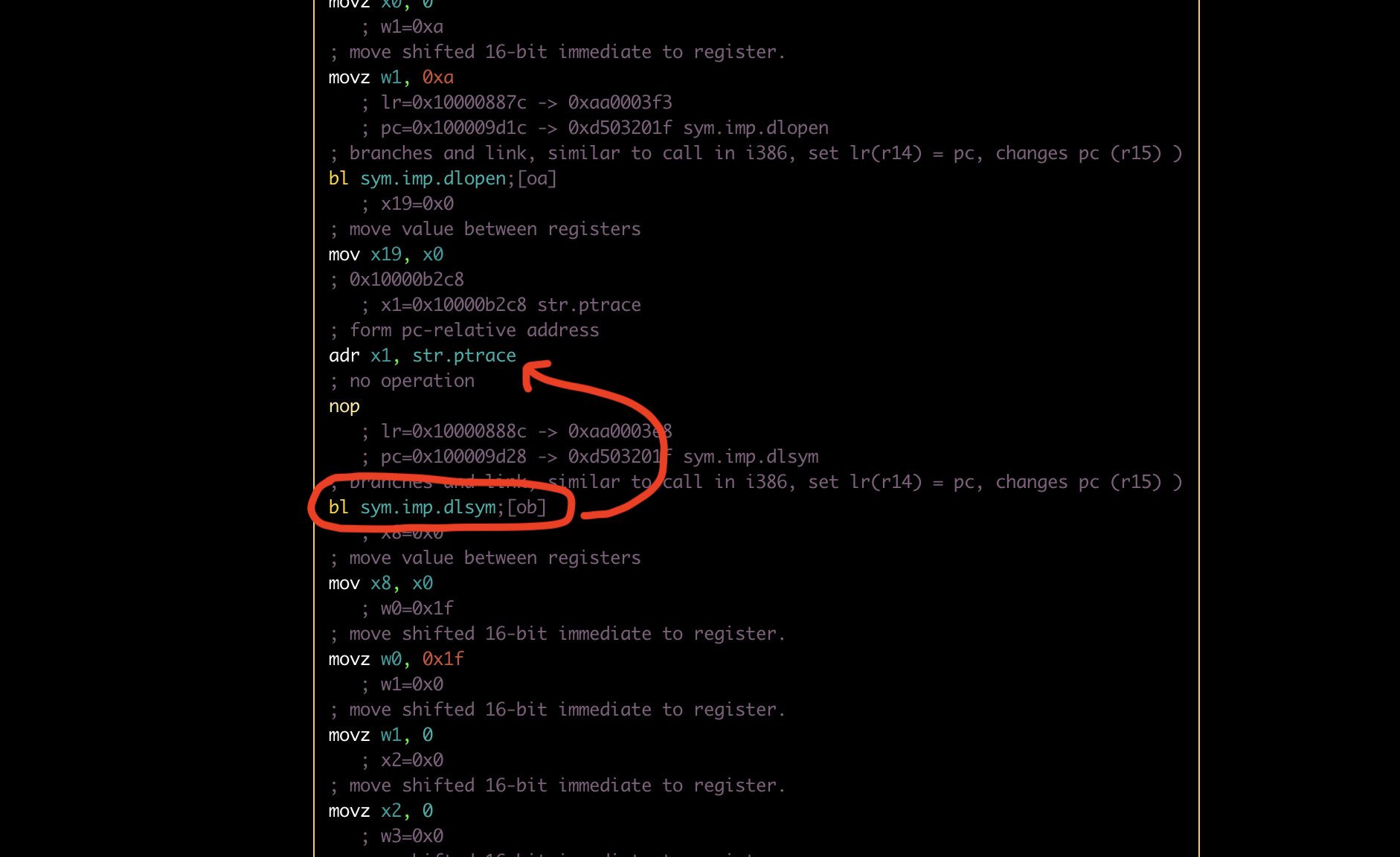The width and height of the screenshot is (1400, 857).
Task: Click the lr=0x10000887c comment line
Action: [453, 103]
